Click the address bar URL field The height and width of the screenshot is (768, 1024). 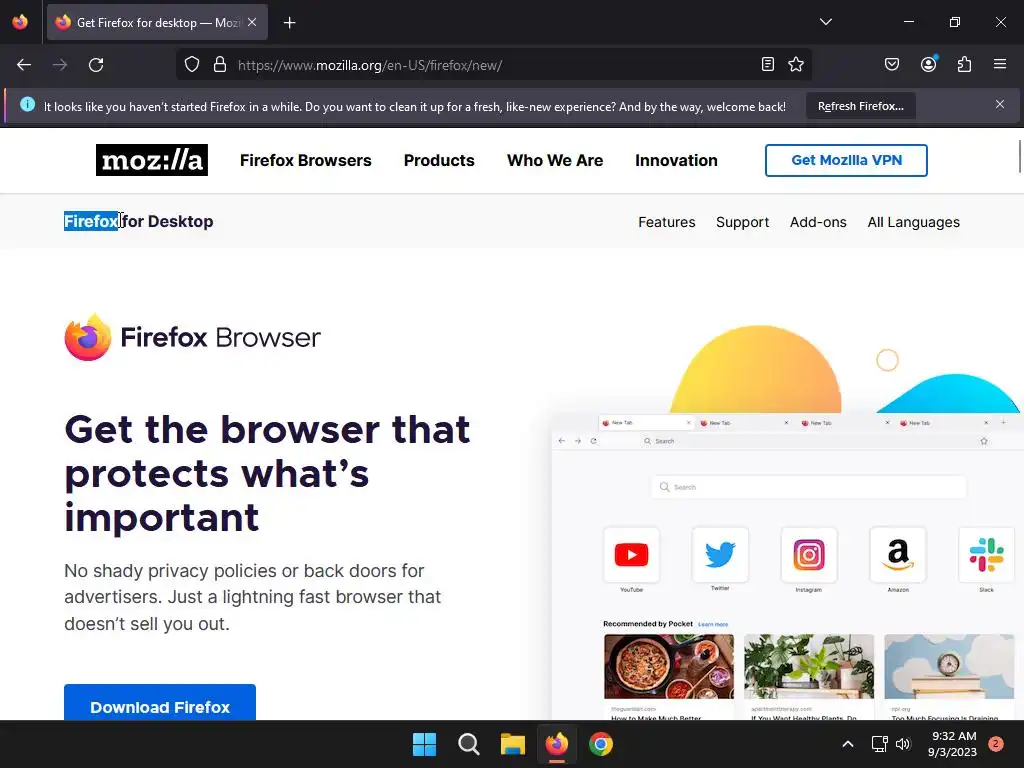point(494,65)
